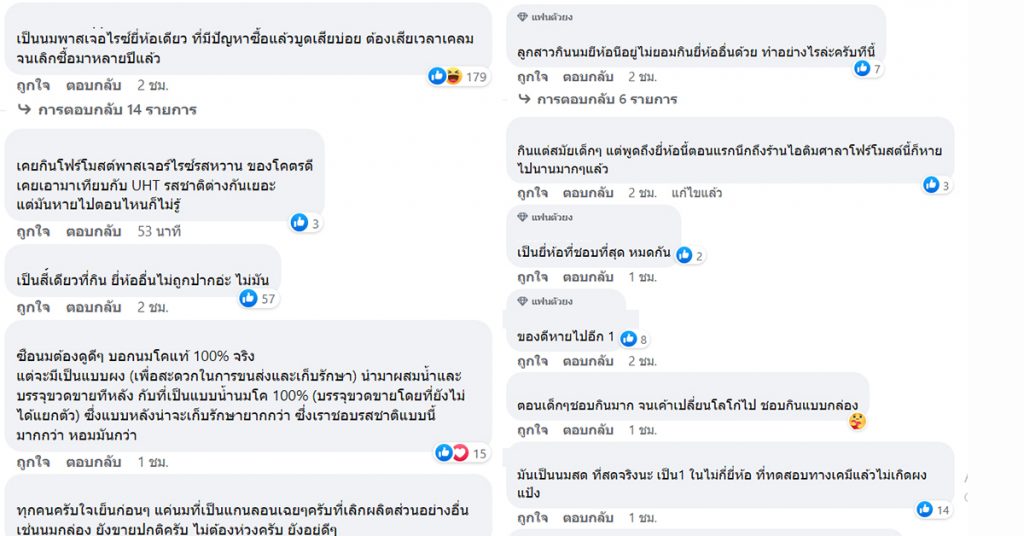1024x536 pixels.
Task: Click ตอบกลับ under the UHT comparison comment
Action: tap(93, 231)
